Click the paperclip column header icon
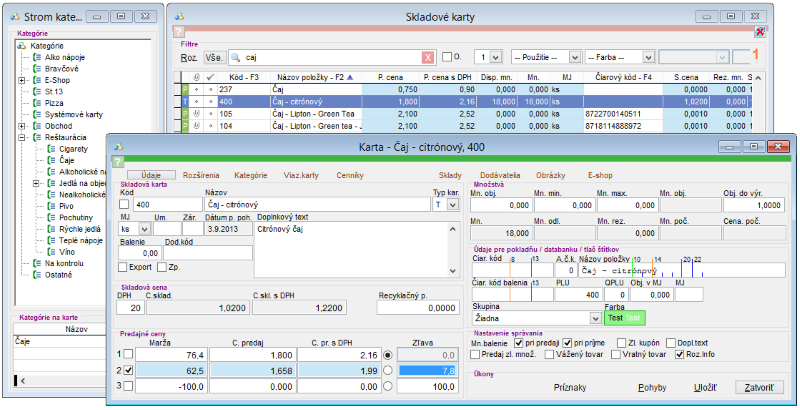Screen dimensions: 800x410 point(196,76)
